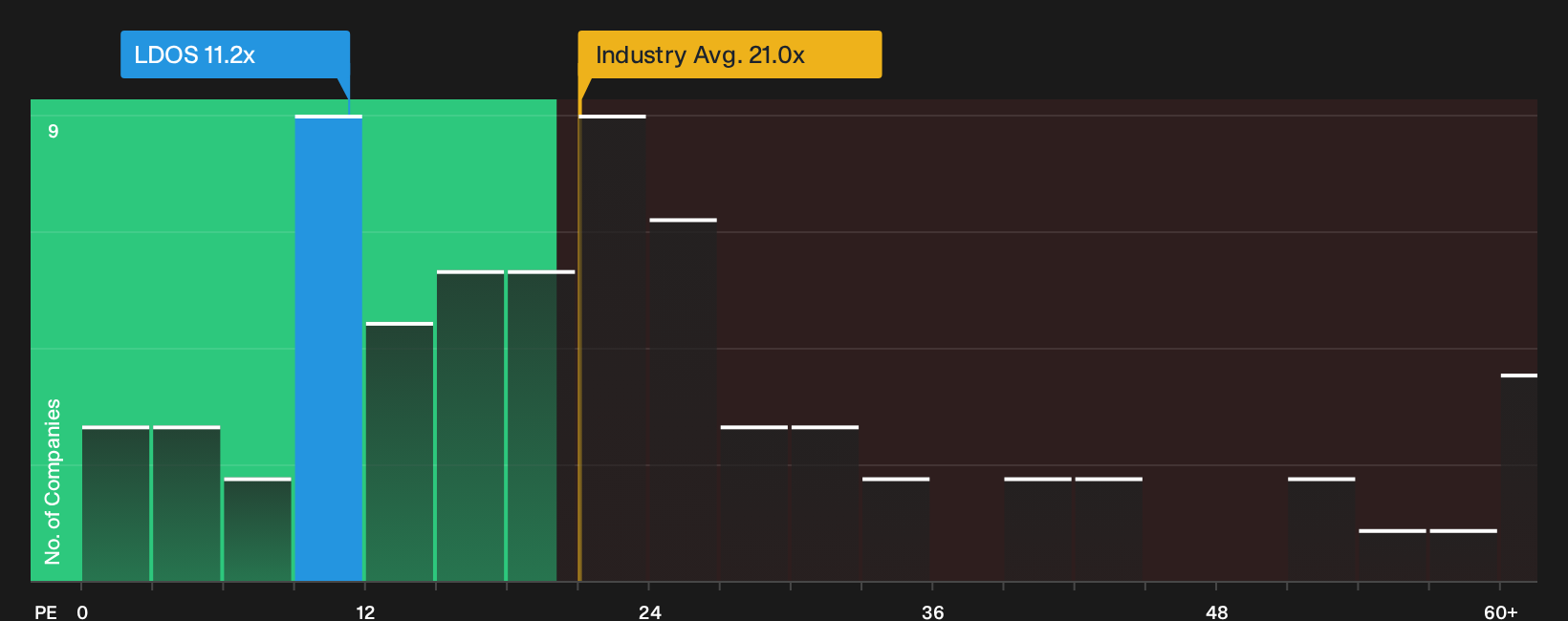Click the x-axis label 12
Viewport: 1568px width, 621px height.
coord(365,612)
